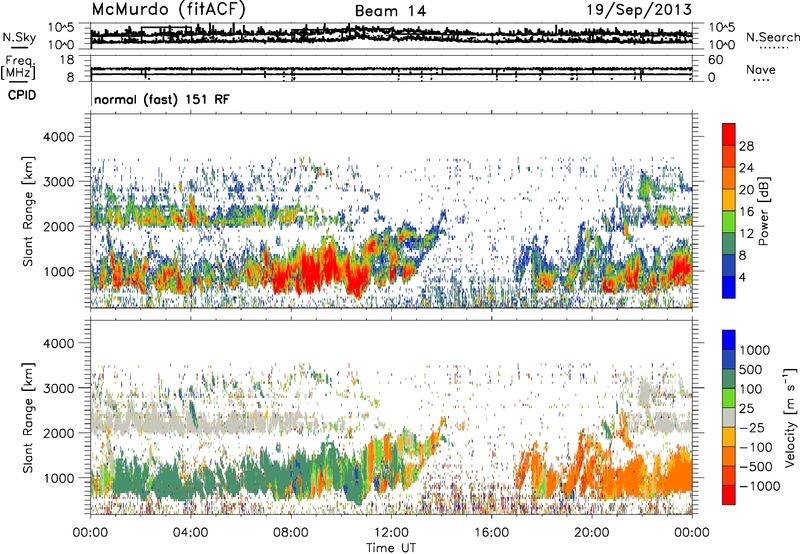Click the 2000 tick of velocity panel axis

pos(59,433)
